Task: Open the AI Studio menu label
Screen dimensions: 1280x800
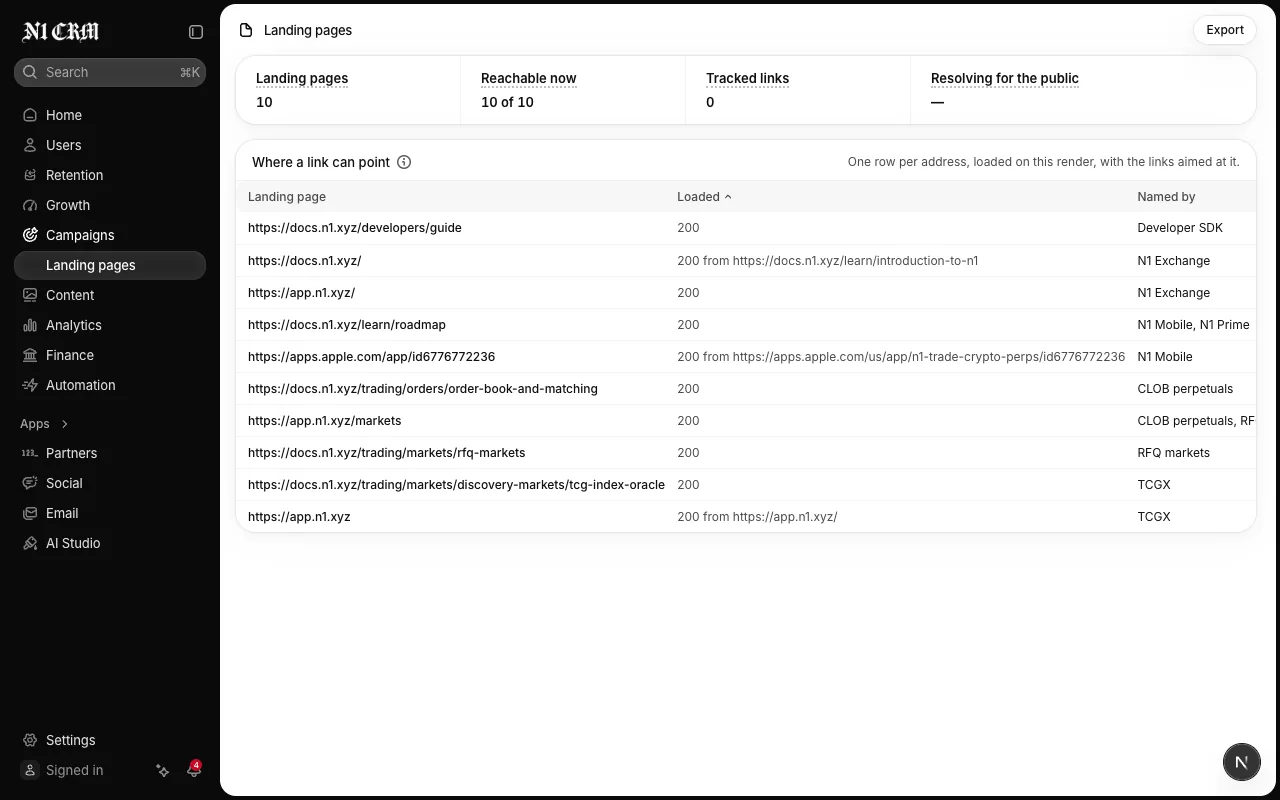Action: [73, 543]
